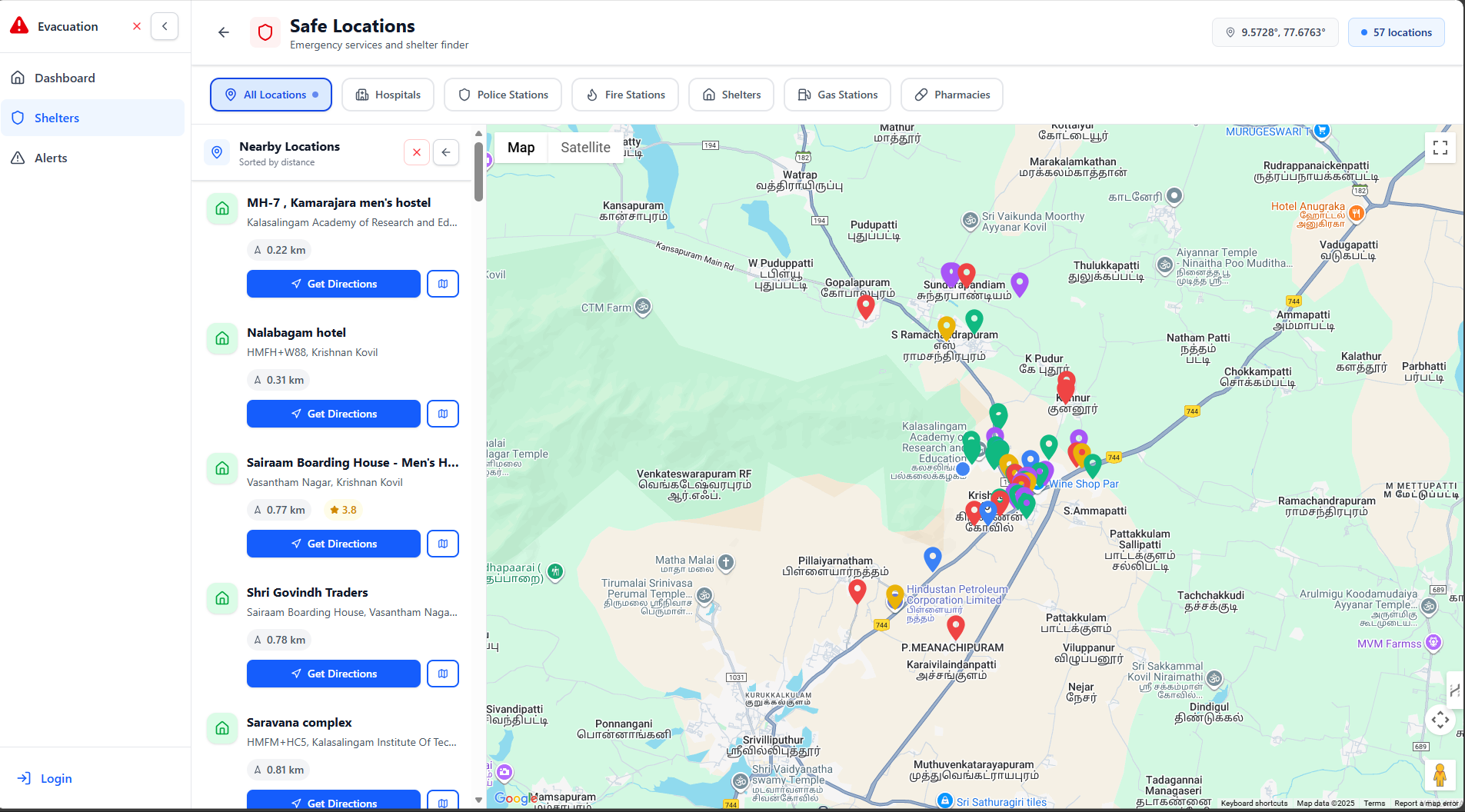Screen dimensions: 1465x812
Task: Filter by Hospitals
Action: 388,95
